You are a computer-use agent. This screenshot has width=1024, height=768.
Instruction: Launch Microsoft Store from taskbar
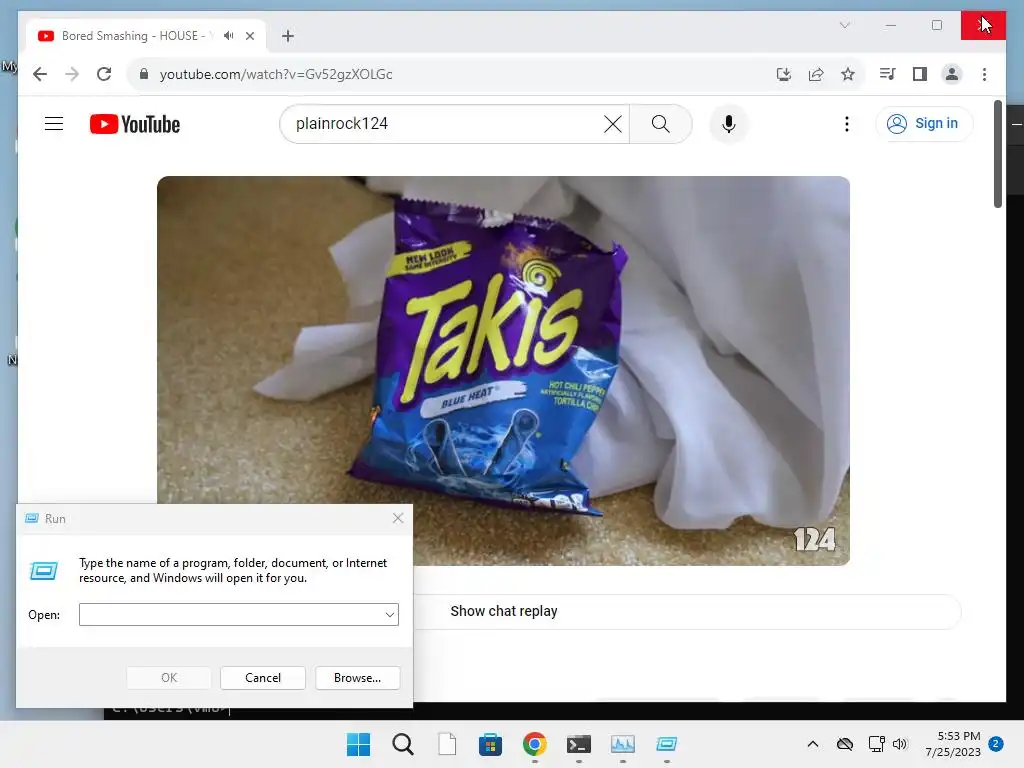pos(490,744)
